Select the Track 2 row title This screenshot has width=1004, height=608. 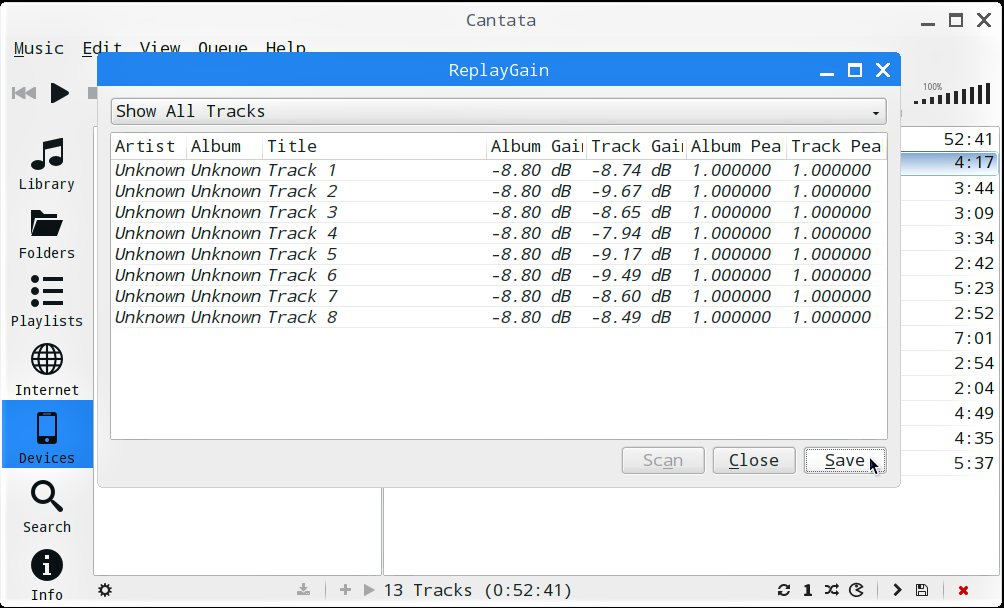click(x=302, y=191)
